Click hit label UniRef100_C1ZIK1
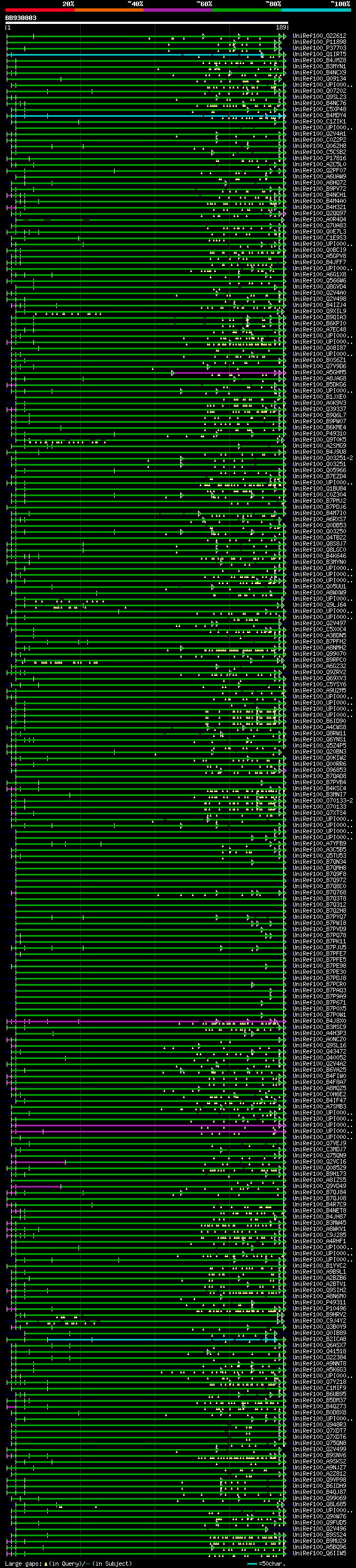Screen dimensions: 356x1568 click(x=319, y=121)
